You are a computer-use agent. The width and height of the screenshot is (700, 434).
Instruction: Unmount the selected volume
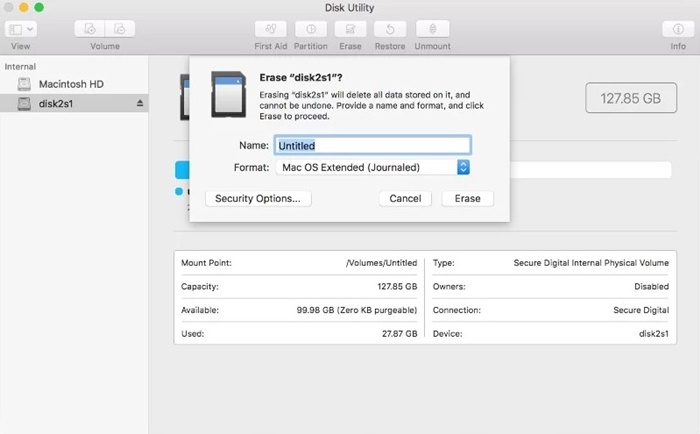[433, 29]
